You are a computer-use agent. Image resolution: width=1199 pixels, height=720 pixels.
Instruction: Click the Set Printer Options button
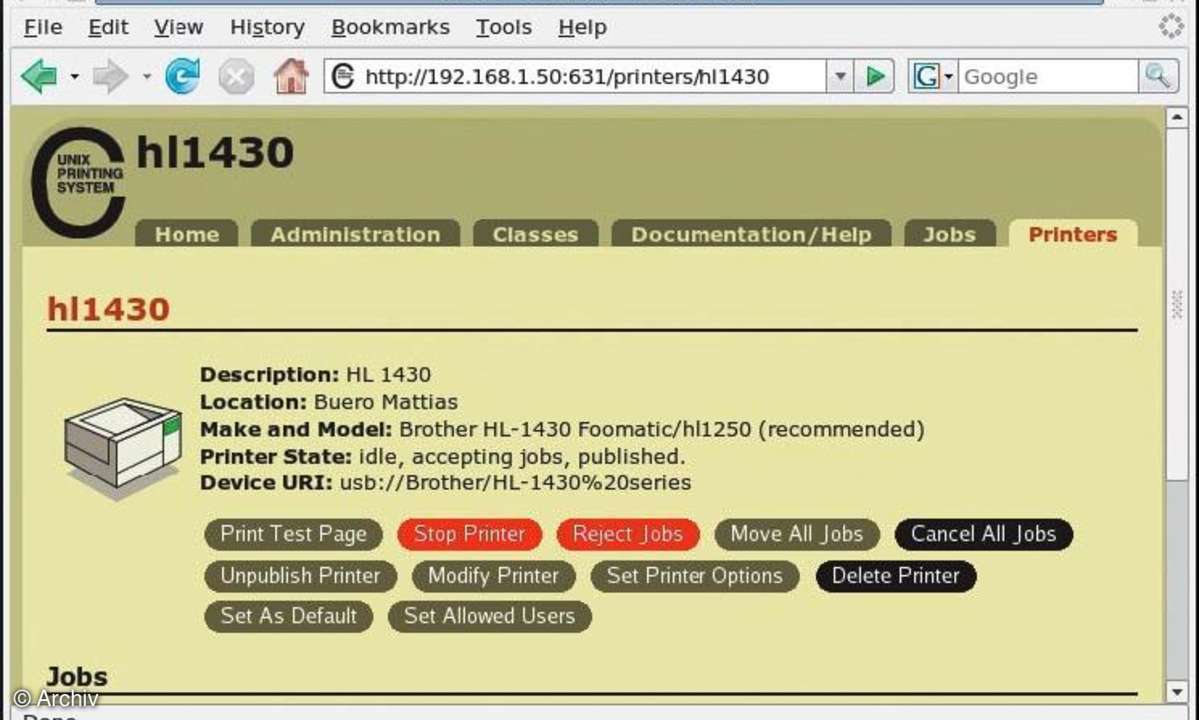694,576
